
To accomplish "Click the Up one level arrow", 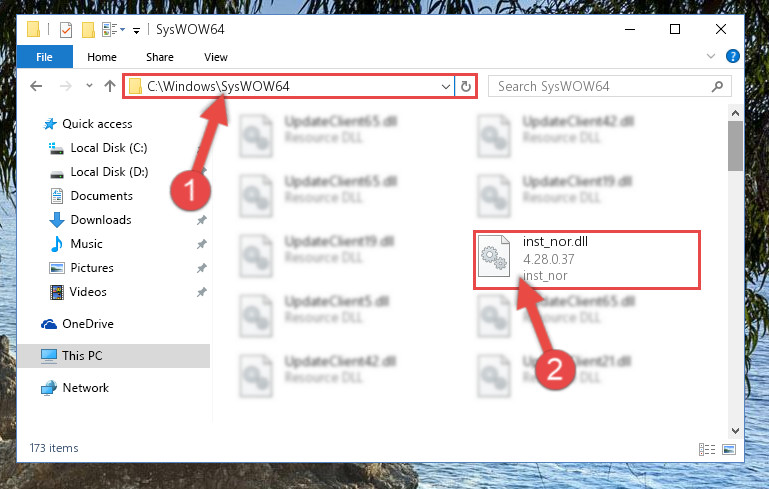I will point(110,86).
